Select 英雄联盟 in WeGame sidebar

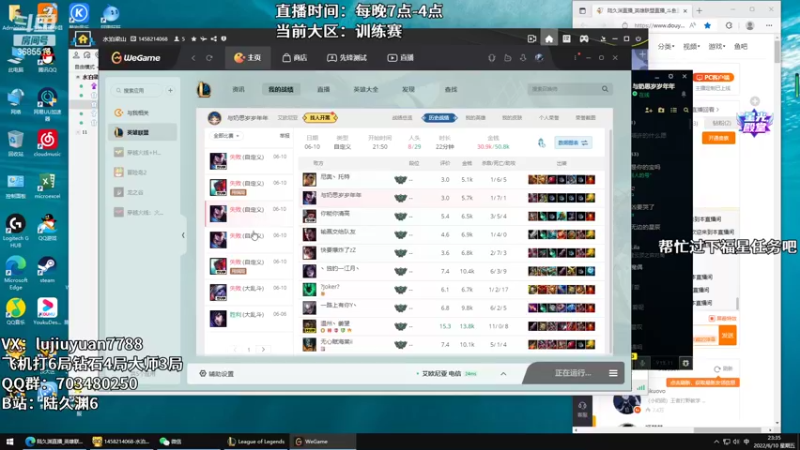[x=142, y=133]
